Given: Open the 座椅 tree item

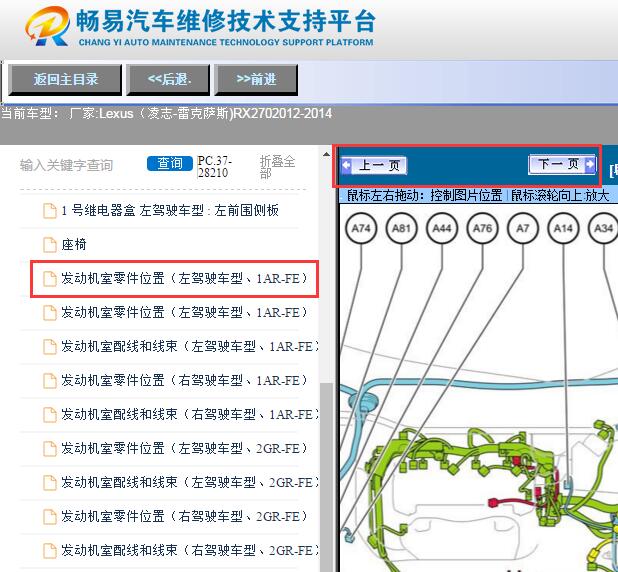Looking at the screenshot, I should (74, 244).
